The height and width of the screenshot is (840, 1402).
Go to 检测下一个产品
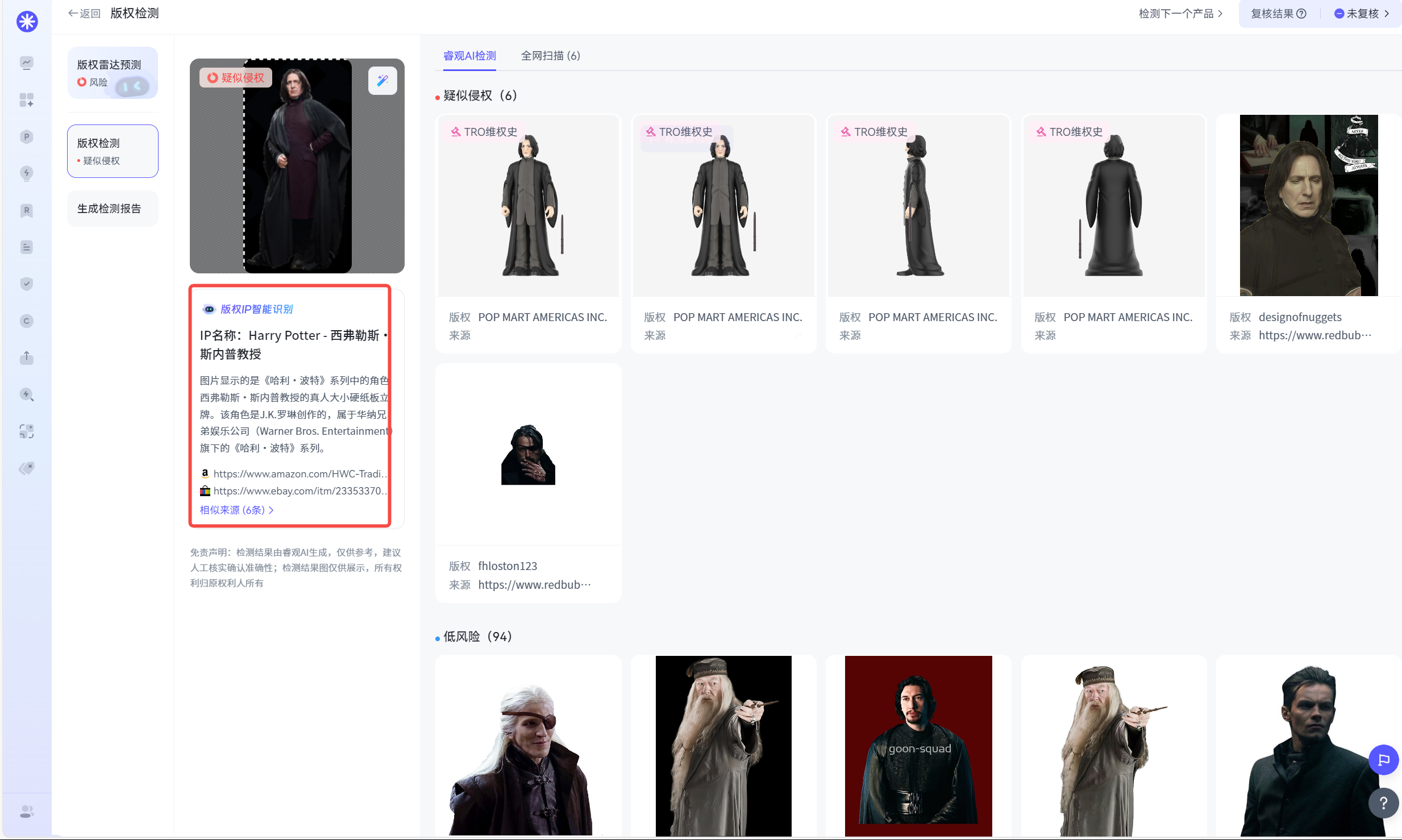[x=1180, y=14]
